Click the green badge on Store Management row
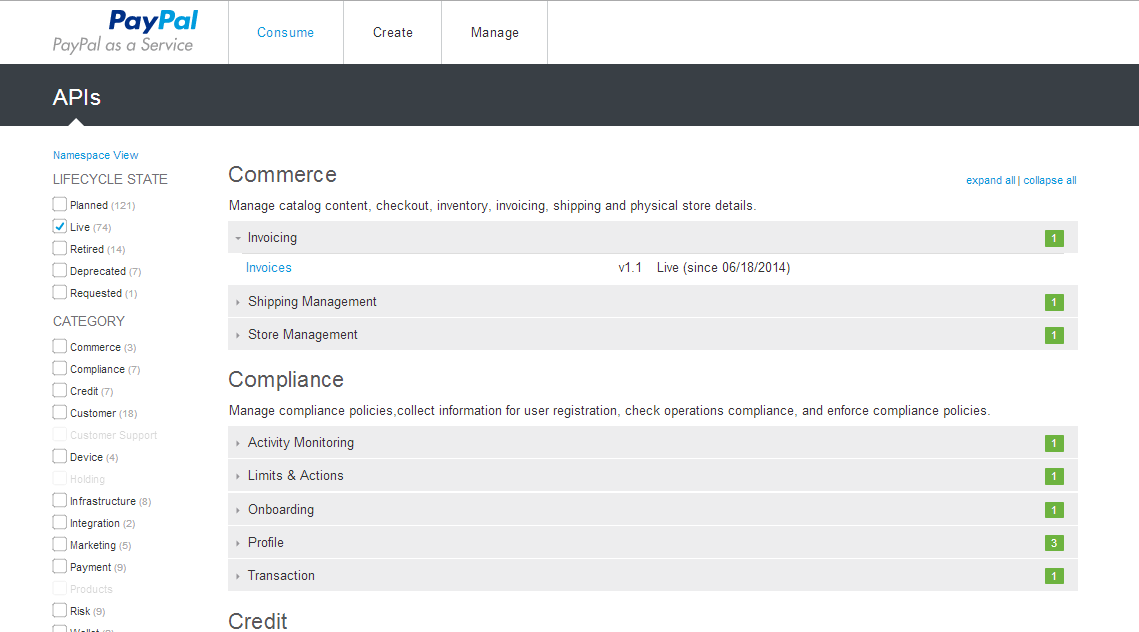 tap(1054, 335)
